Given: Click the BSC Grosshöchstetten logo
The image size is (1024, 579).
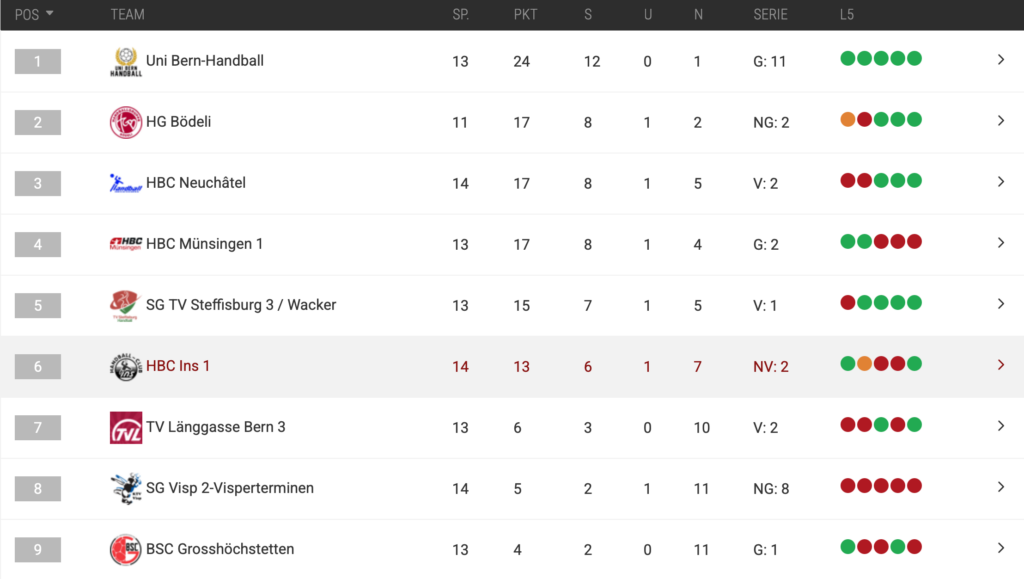Looking at the screenshot, I should 125,550.
